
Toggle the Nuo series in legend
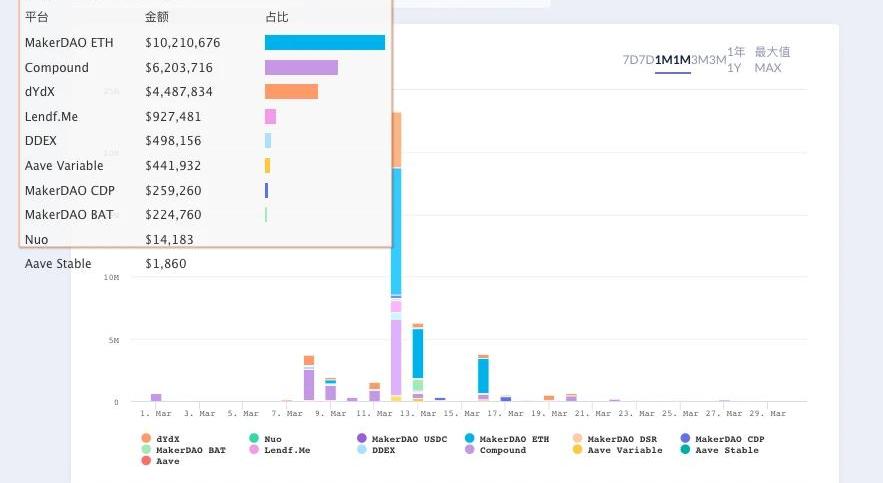pyautogui.click(x=254, y=439)
